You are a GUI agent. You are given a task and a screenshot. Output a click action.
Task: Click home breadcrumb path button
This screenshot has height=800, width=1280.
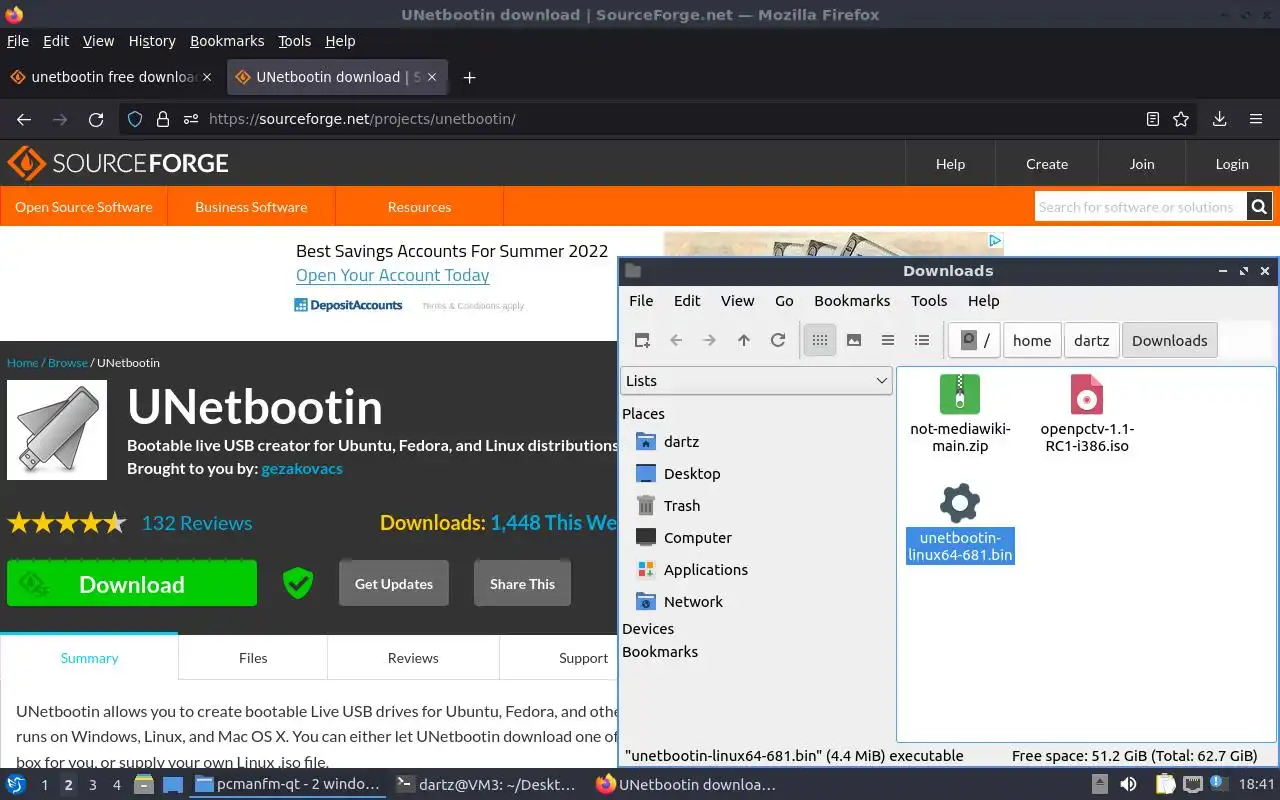coord(1032,340)
